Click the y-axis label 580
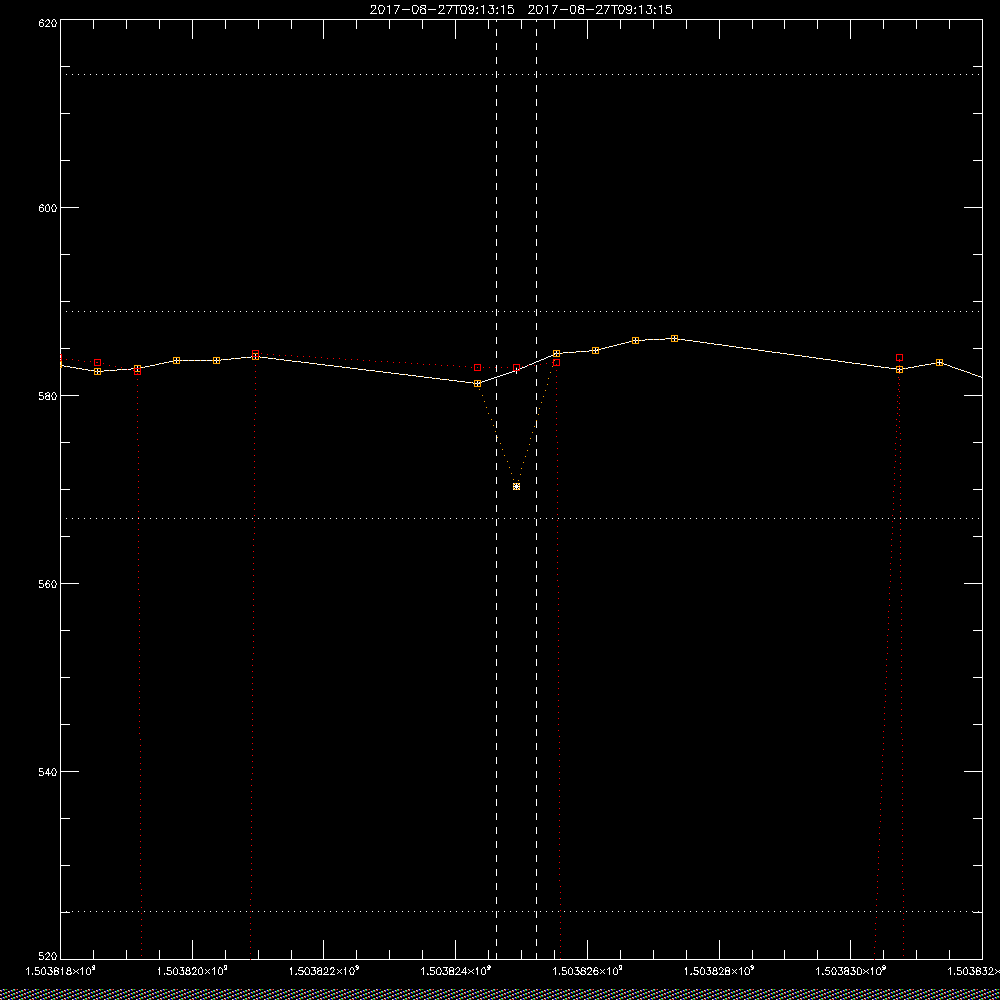The width and height of the screenshot is (1000, 1000). [48, 396]
